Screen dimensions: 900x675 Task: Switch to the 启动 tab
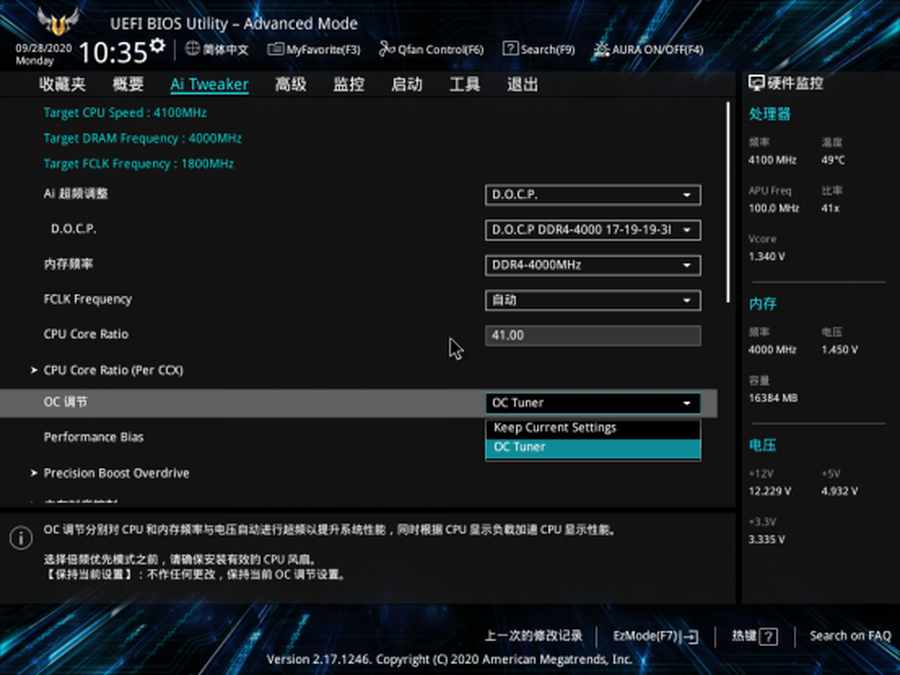(x=406, y=84)
